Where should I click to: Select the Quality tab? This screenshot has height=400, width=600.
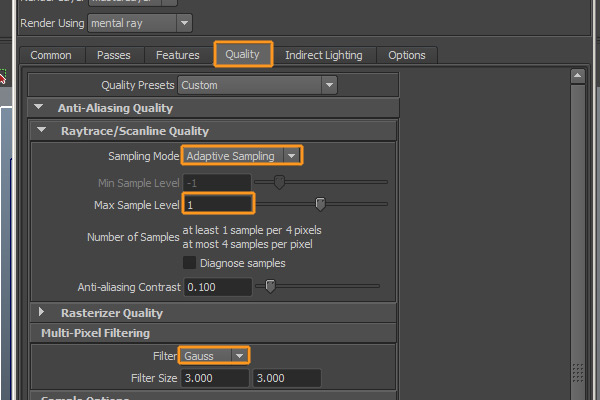243,54
